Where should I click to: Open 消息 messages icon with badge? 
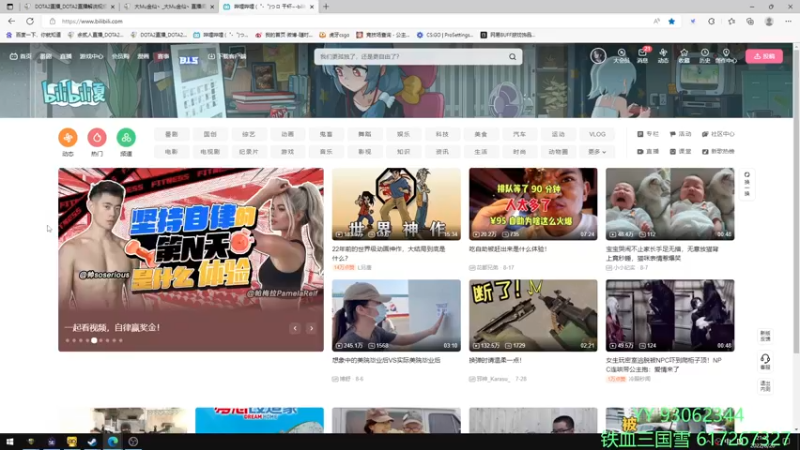642,56
